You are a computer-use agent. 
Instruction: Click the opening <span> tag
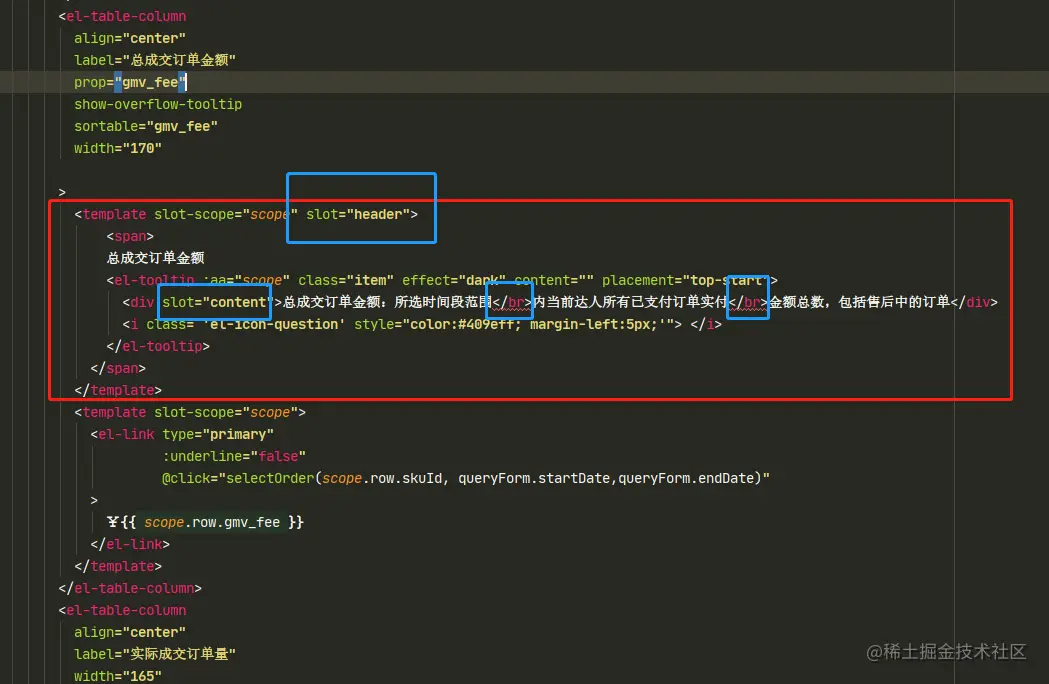[x=130, y=236]
